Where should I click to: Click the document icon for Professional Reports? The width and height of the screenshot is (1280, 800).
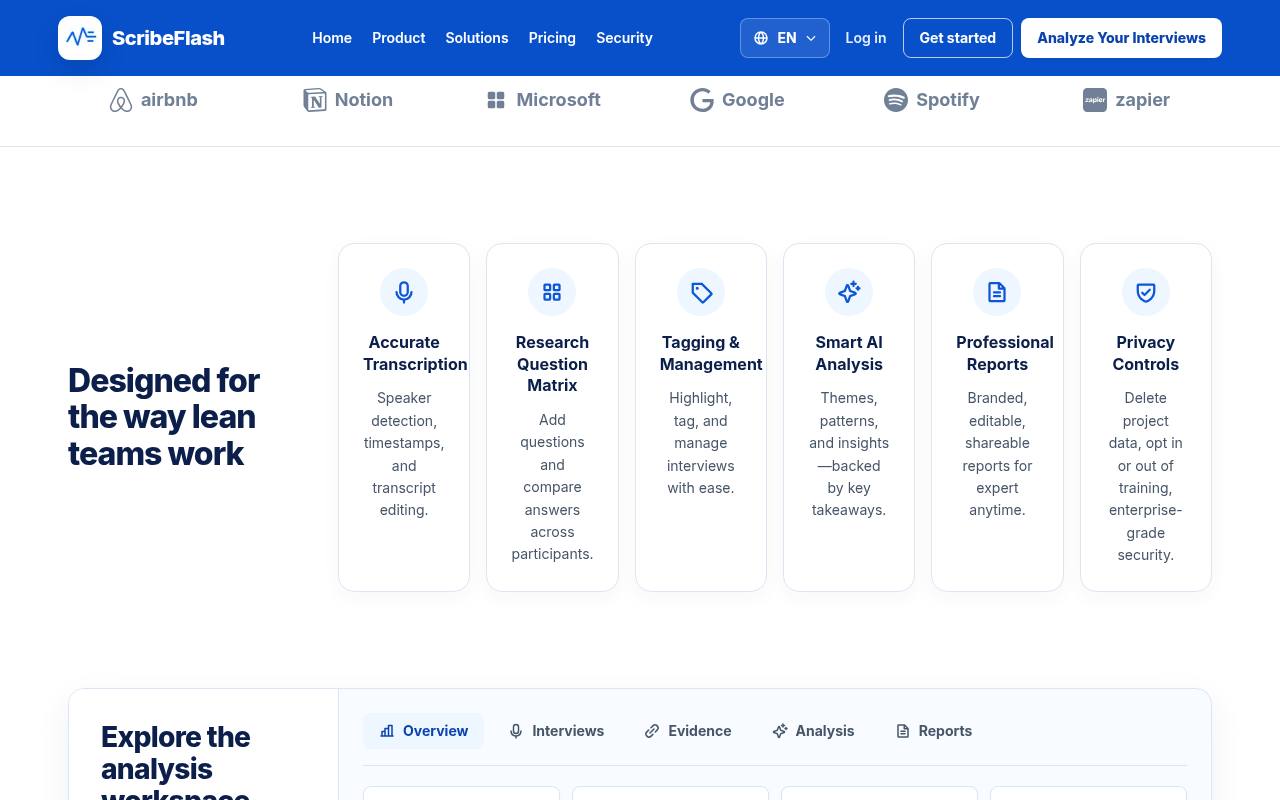[997, 292]
